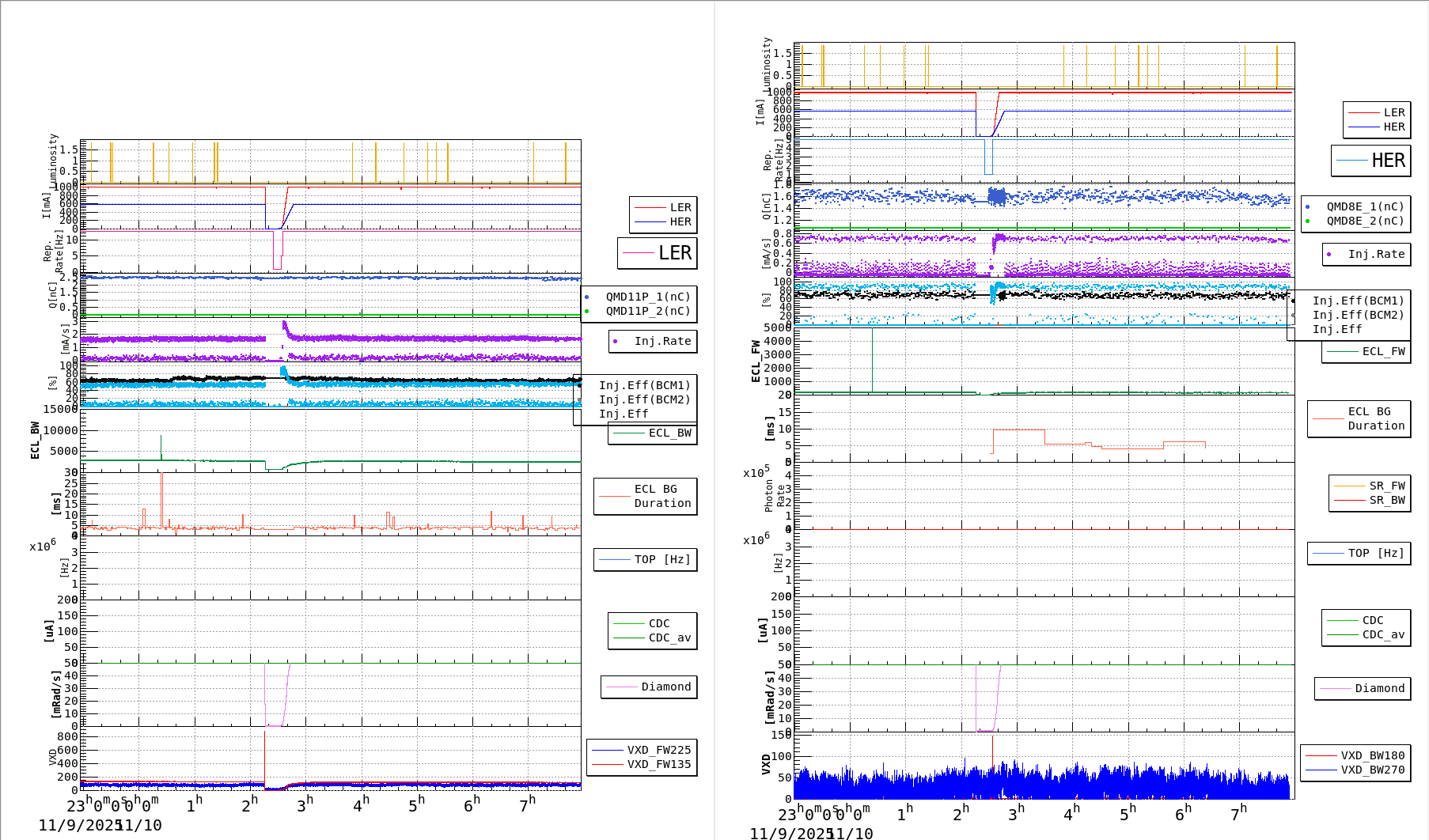Click Inj.Eff(BCM1) legend entry in left plot
The width and height of the screenshot is (1429, 840).
644,386
